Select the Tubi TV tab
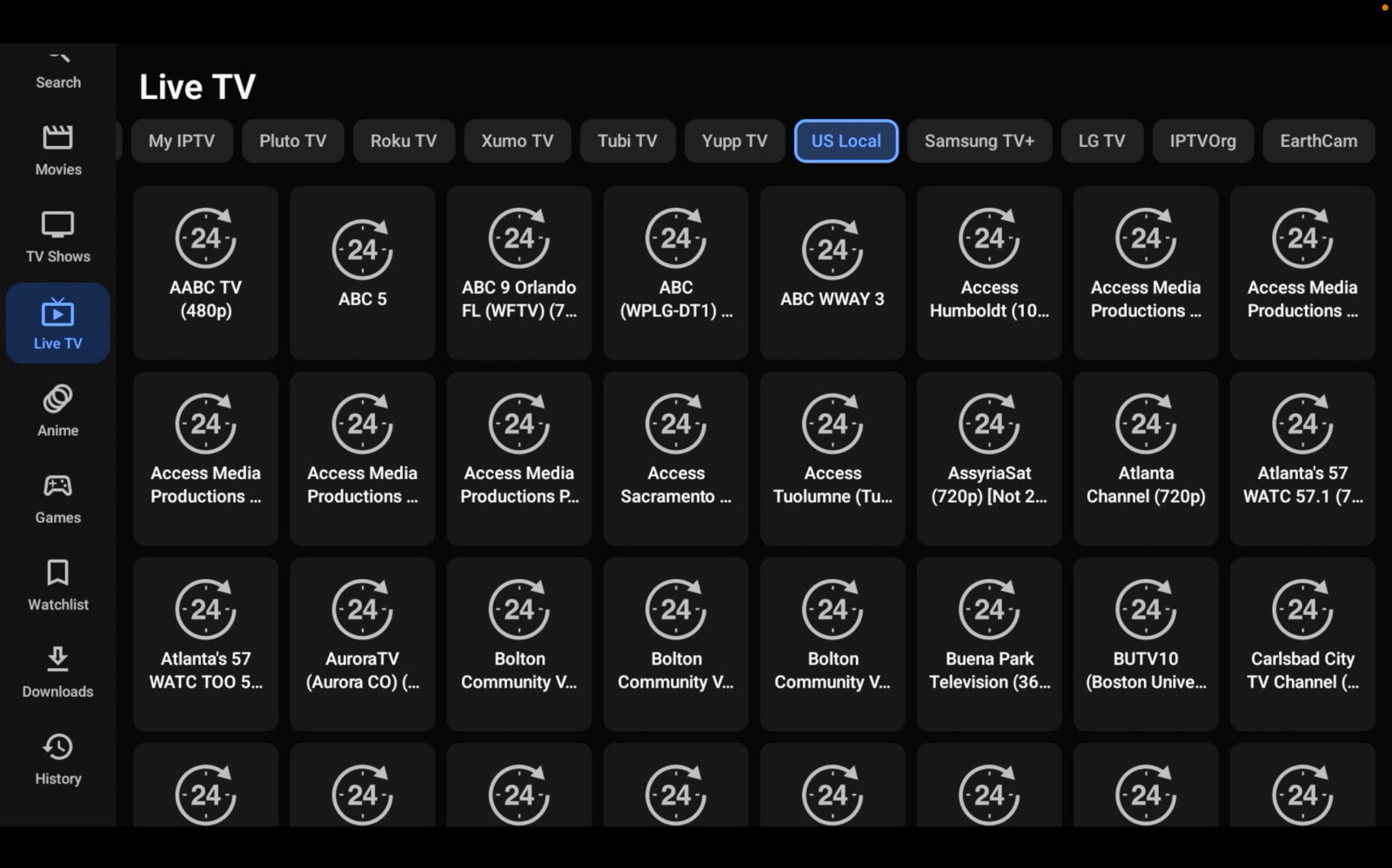The image size is (1392, 868). click(x=627, y=141)
